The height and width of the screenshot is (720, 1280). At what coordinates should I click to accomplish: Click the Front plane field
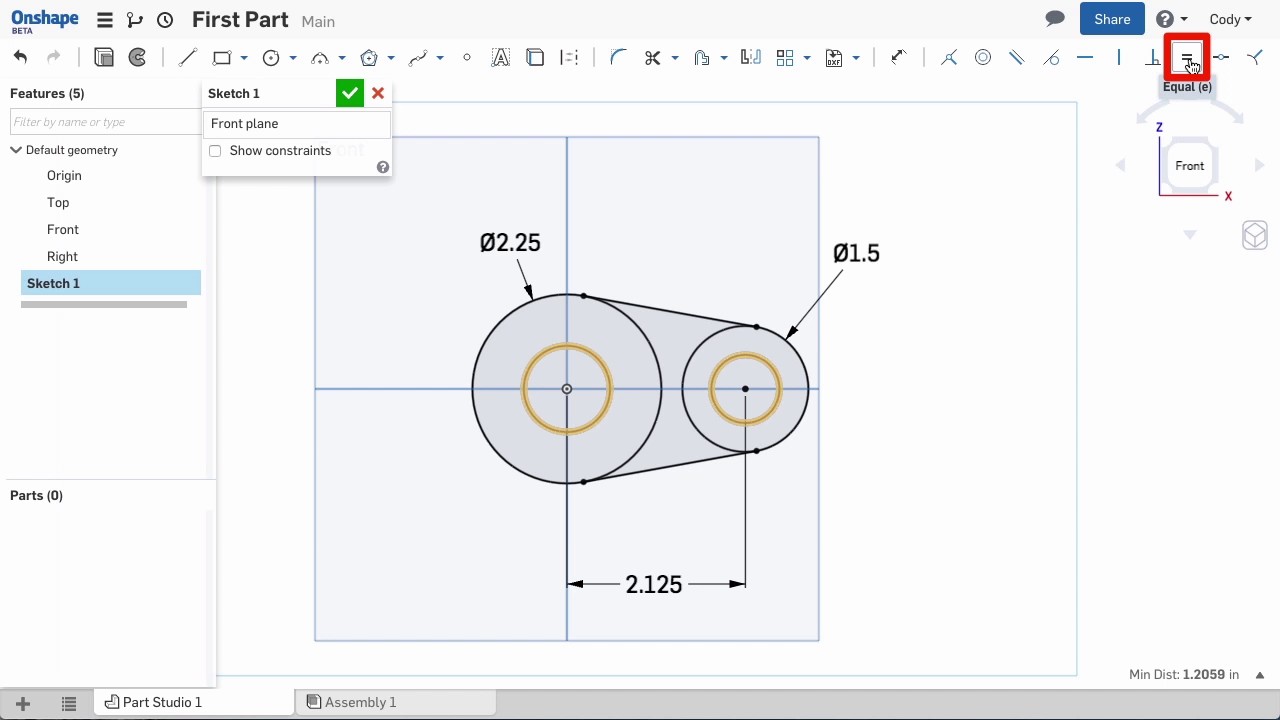[x=296, y=124]
